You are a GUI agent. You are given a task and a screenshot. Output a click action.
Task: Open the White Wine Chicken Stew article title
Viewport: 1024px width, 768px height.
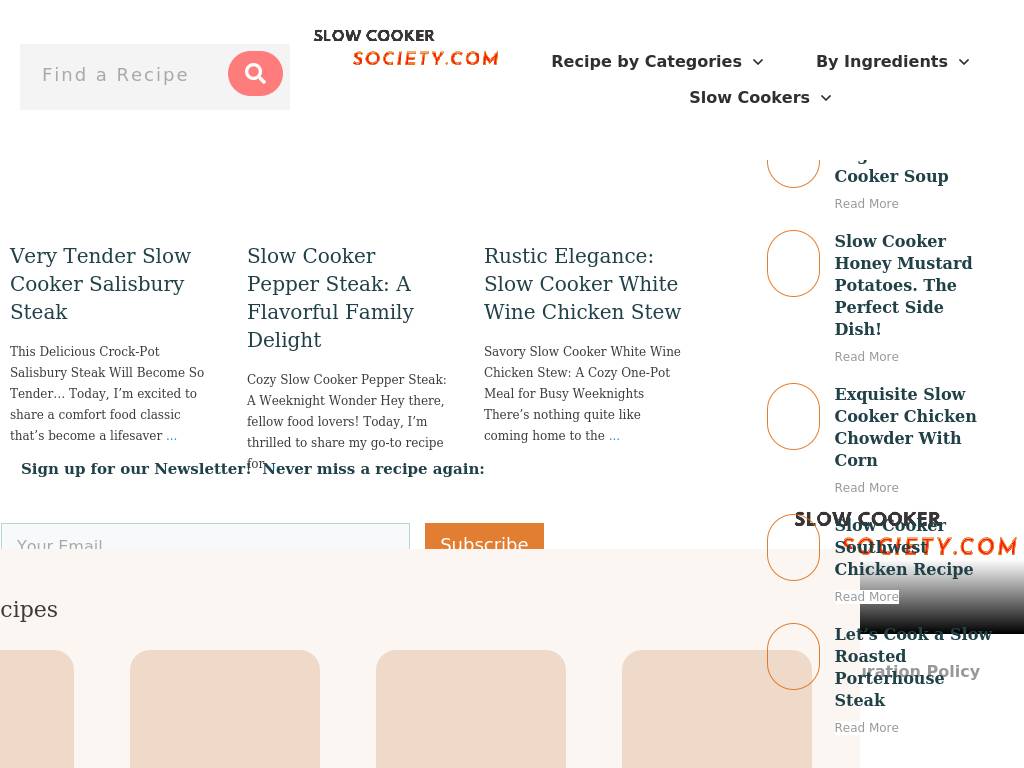tap(582, 284)
